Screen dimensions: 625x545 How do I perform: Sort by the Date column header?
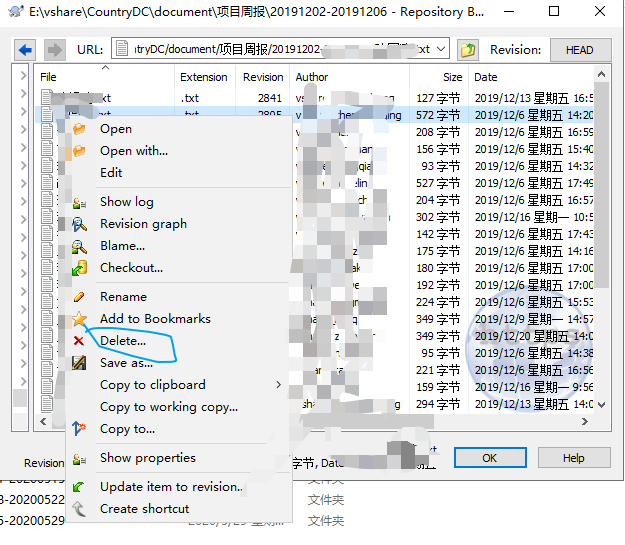click(485, 77)
